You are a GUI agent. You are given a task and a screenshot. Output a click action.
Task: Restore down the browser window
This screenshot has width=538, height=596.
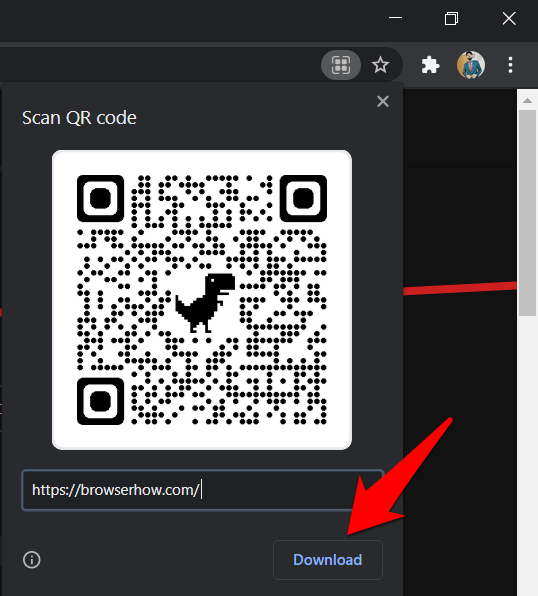pyautogui.click(x=451, y=18)
